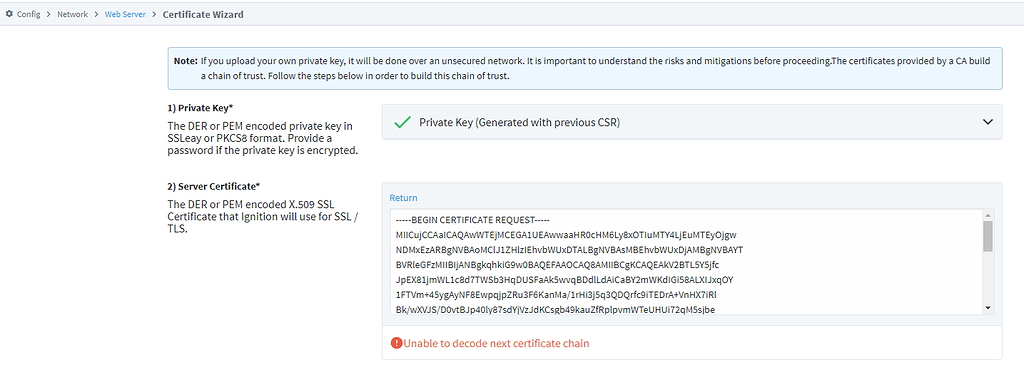Screen dimensions: 1024x370
Task: Click the 1) Private Key heading
Action: point(206,108)
